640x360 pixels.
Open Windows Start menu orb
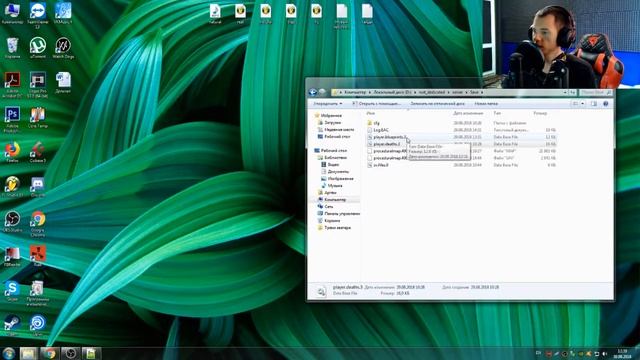(8, 353)
